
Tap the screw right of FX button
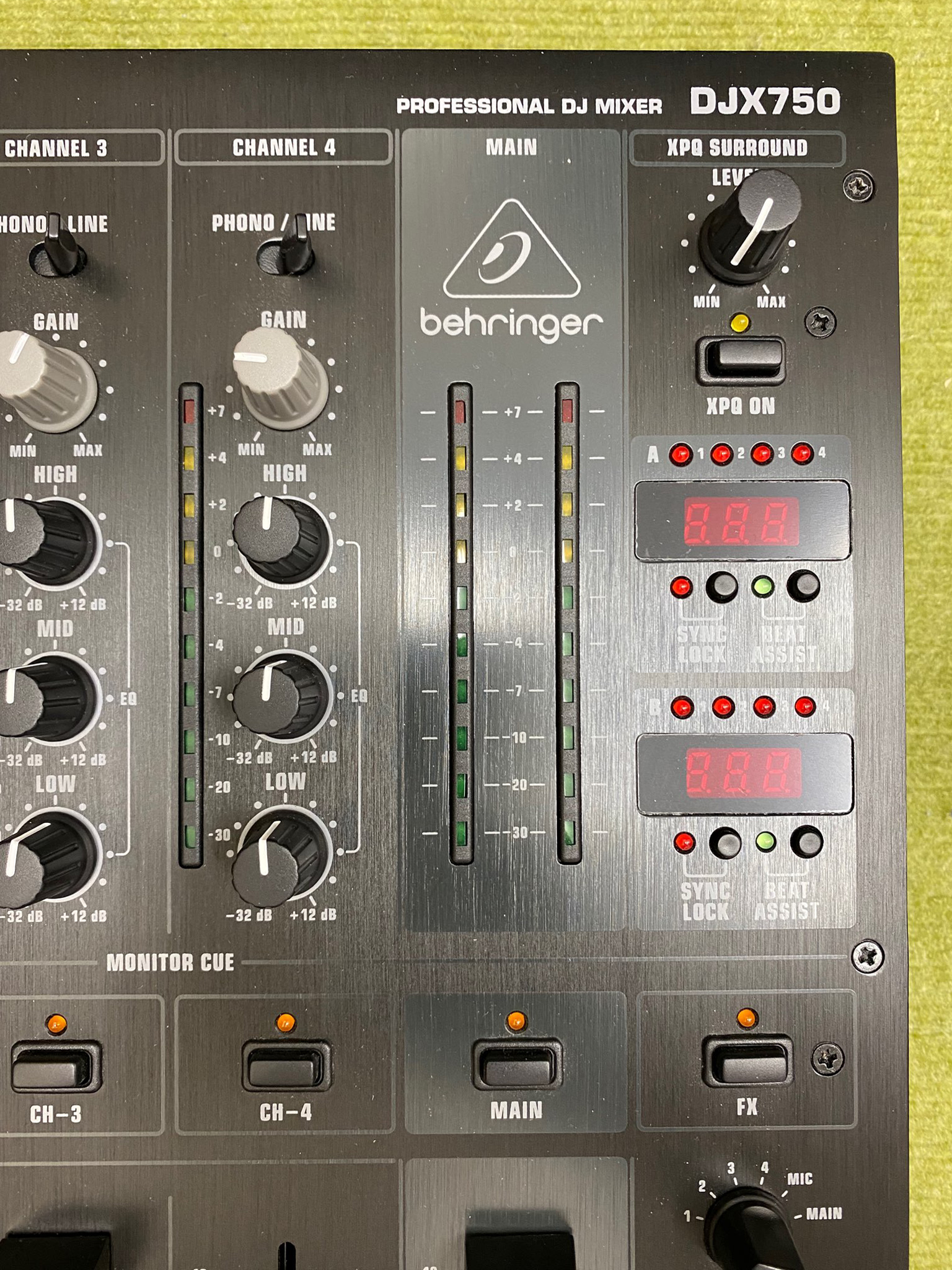click(x=827, y=1059)
